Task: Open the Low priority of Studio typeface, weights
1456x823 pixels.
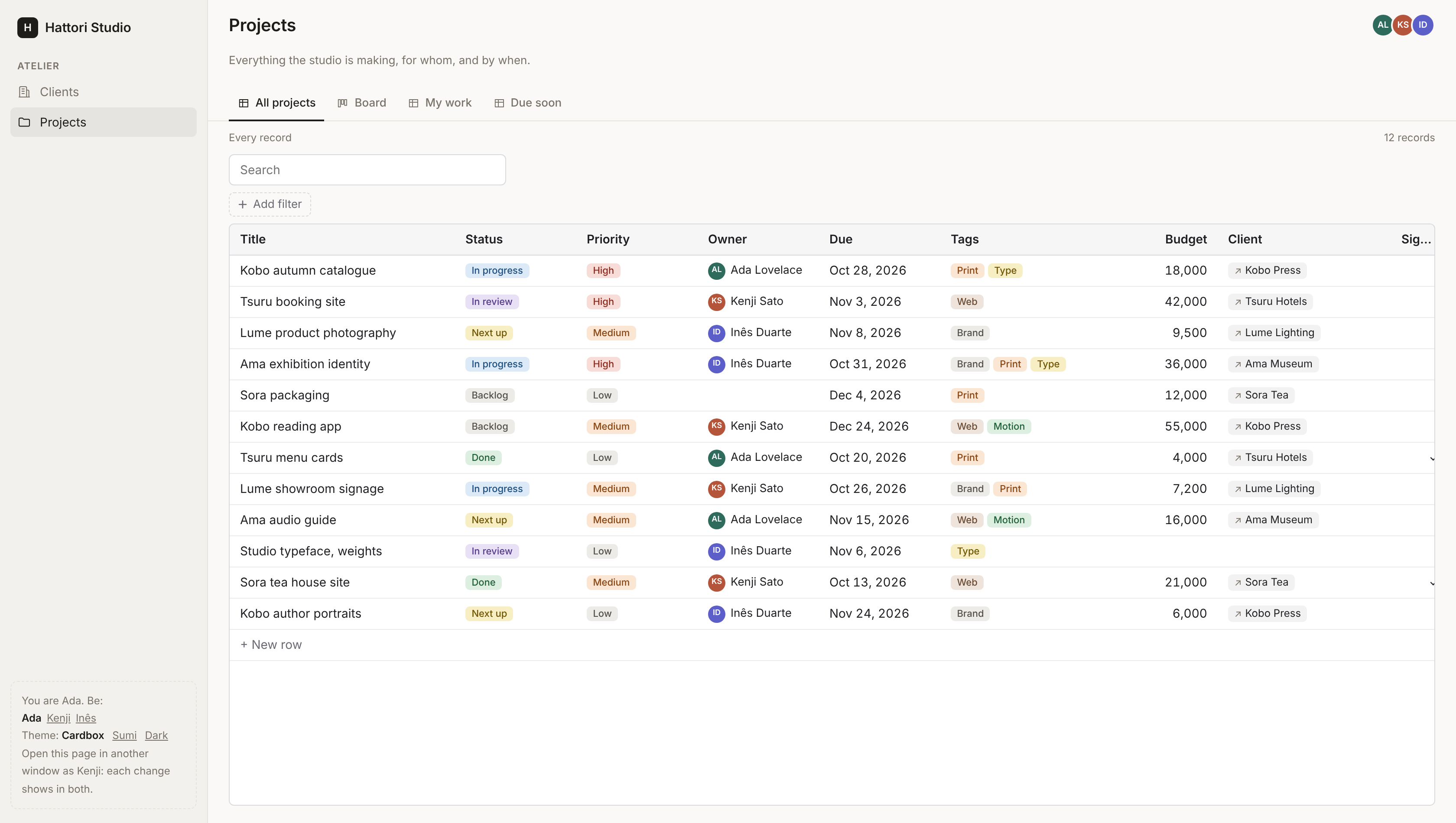Action: pyautogui.click(x=601, y=551)
